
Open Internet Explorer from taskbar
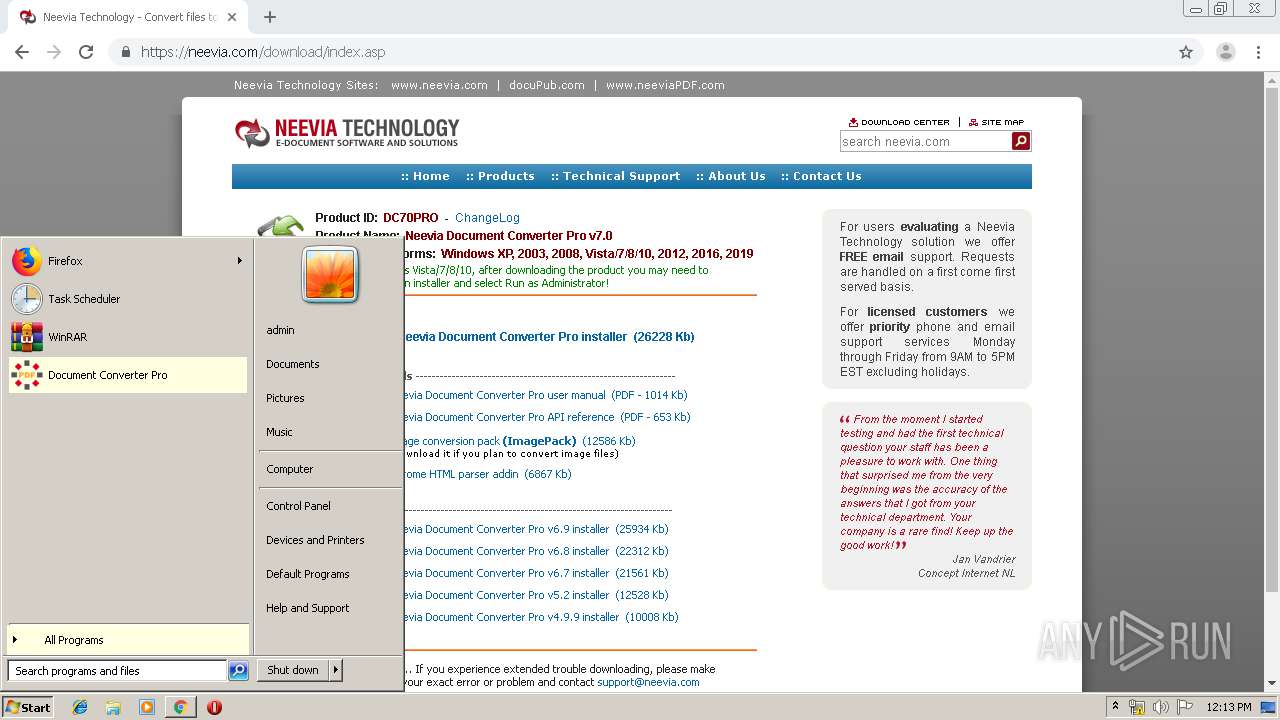(x=80, y=707)
